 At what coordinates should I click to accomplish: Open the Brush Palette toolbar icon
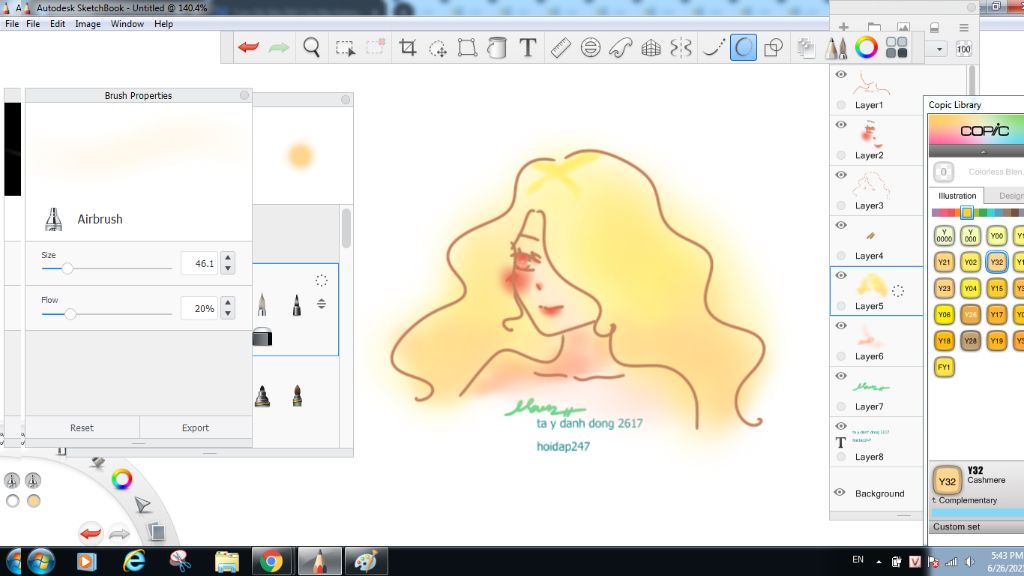click(836, 48)
